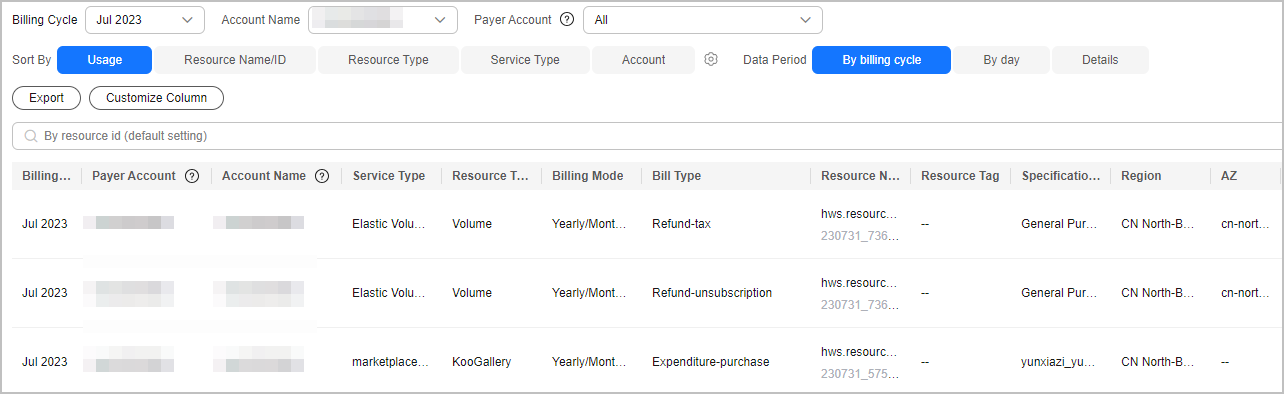Open the Payer Account All dropdown
The width and height of the screenshot is (1284, 394).
pyautogui.click(x=703, y=20)
